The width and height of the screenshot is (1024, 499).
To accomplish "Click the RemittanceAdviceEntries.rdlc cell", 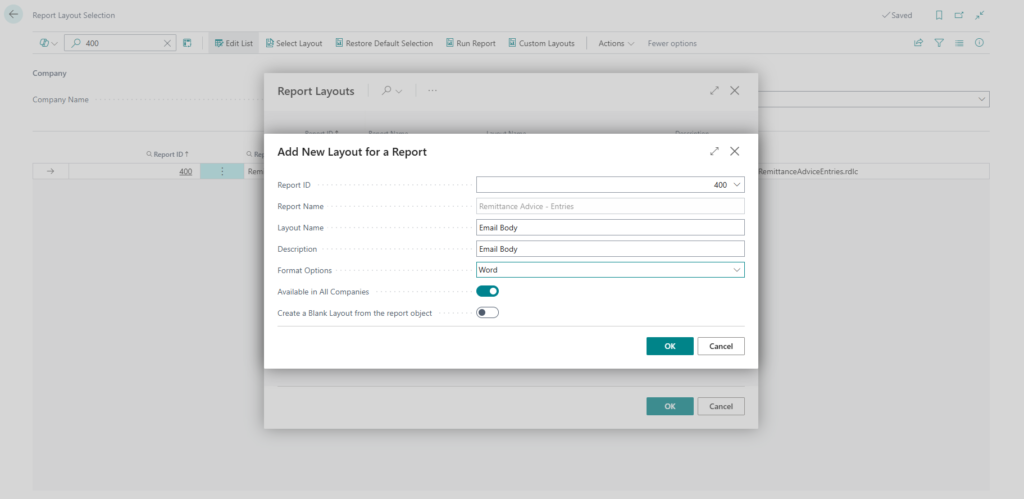I will click(x=808, y=172).
